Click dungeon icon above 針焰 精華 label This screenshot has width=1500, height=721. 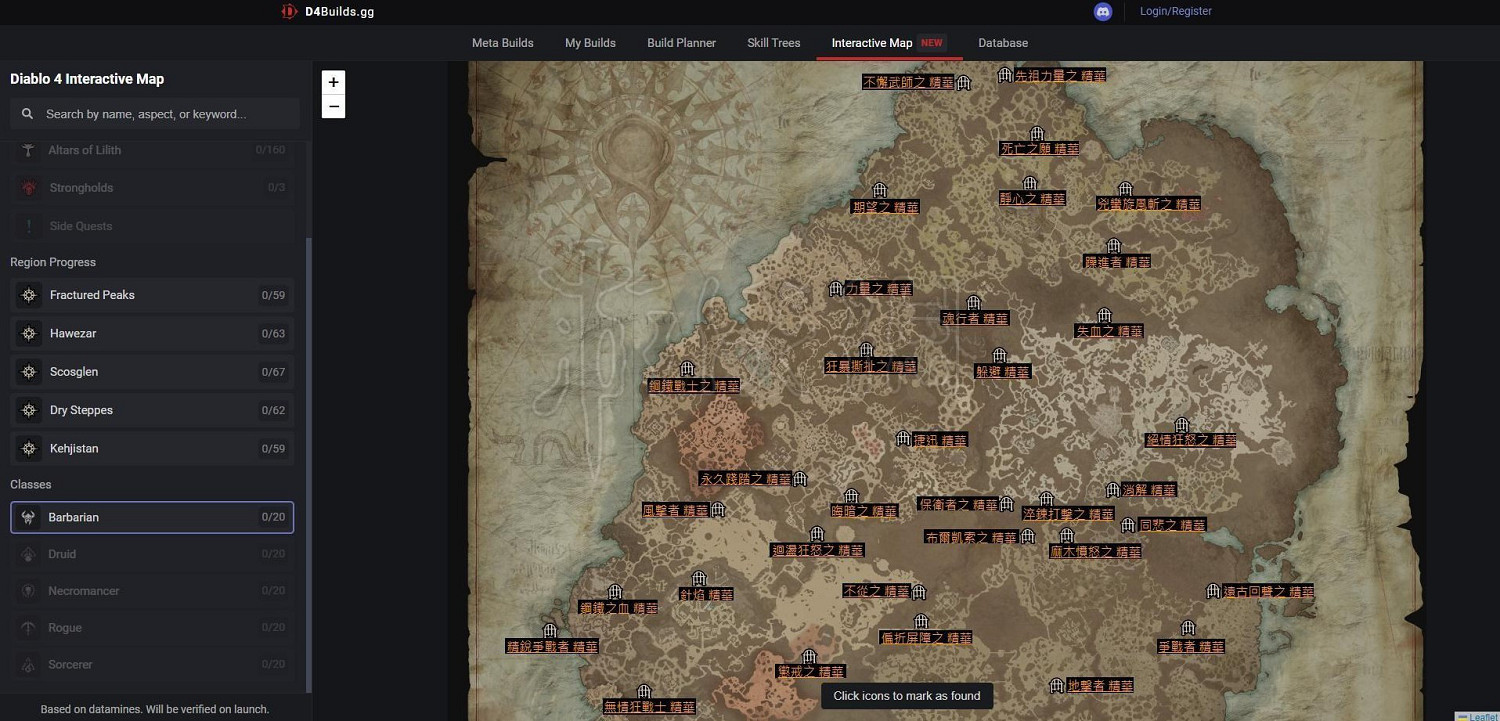click(x=699, y=579)
